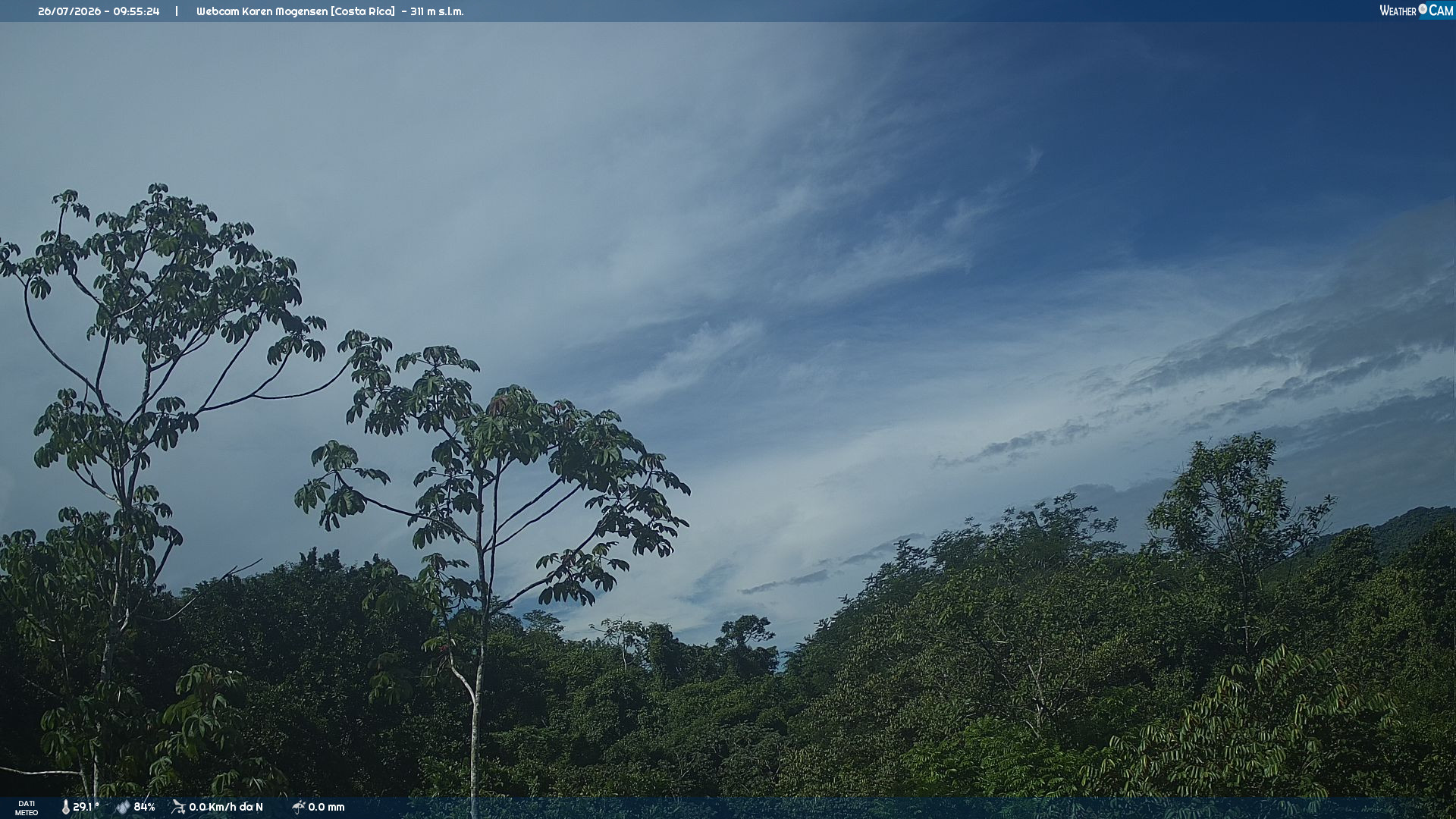Select the title "Webcam Karen Mogensen [Costa Rica]"
Viewport: 1456px width, 819px height.
(x=296, y=11)
